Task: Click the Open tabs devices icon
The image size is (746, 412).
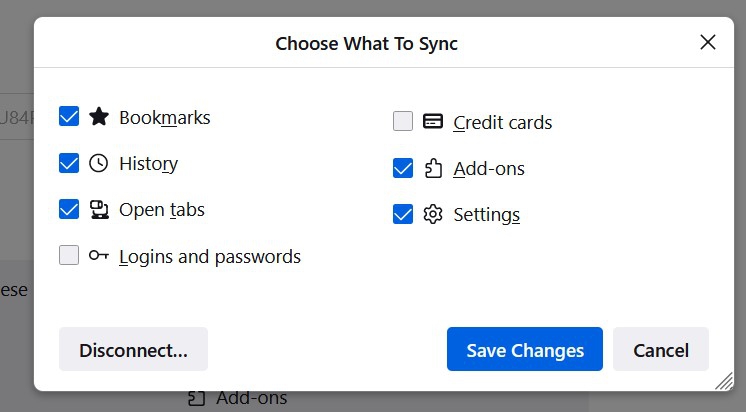Action: click(99, 209)
